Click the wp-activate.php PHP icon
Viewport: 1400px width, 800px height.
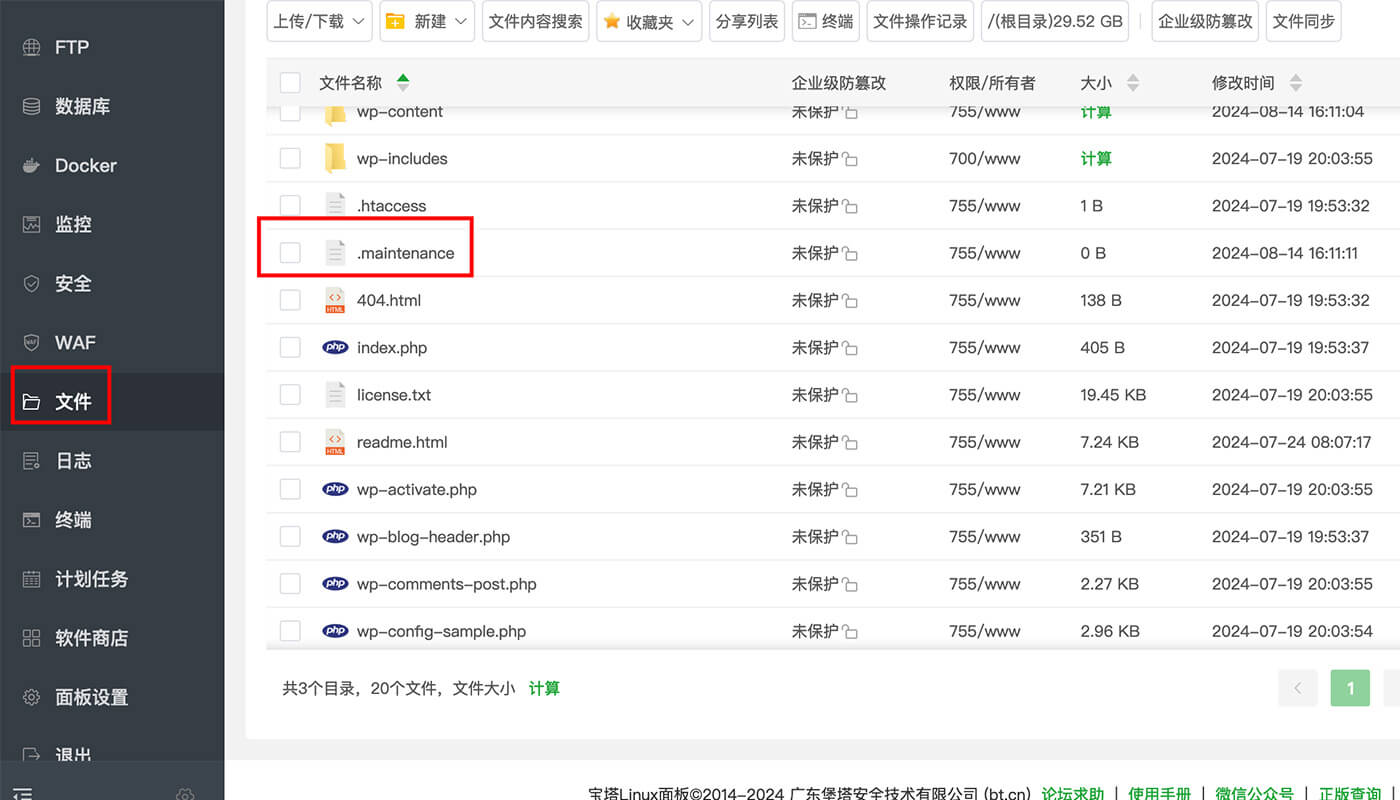[x=335, y=489]
